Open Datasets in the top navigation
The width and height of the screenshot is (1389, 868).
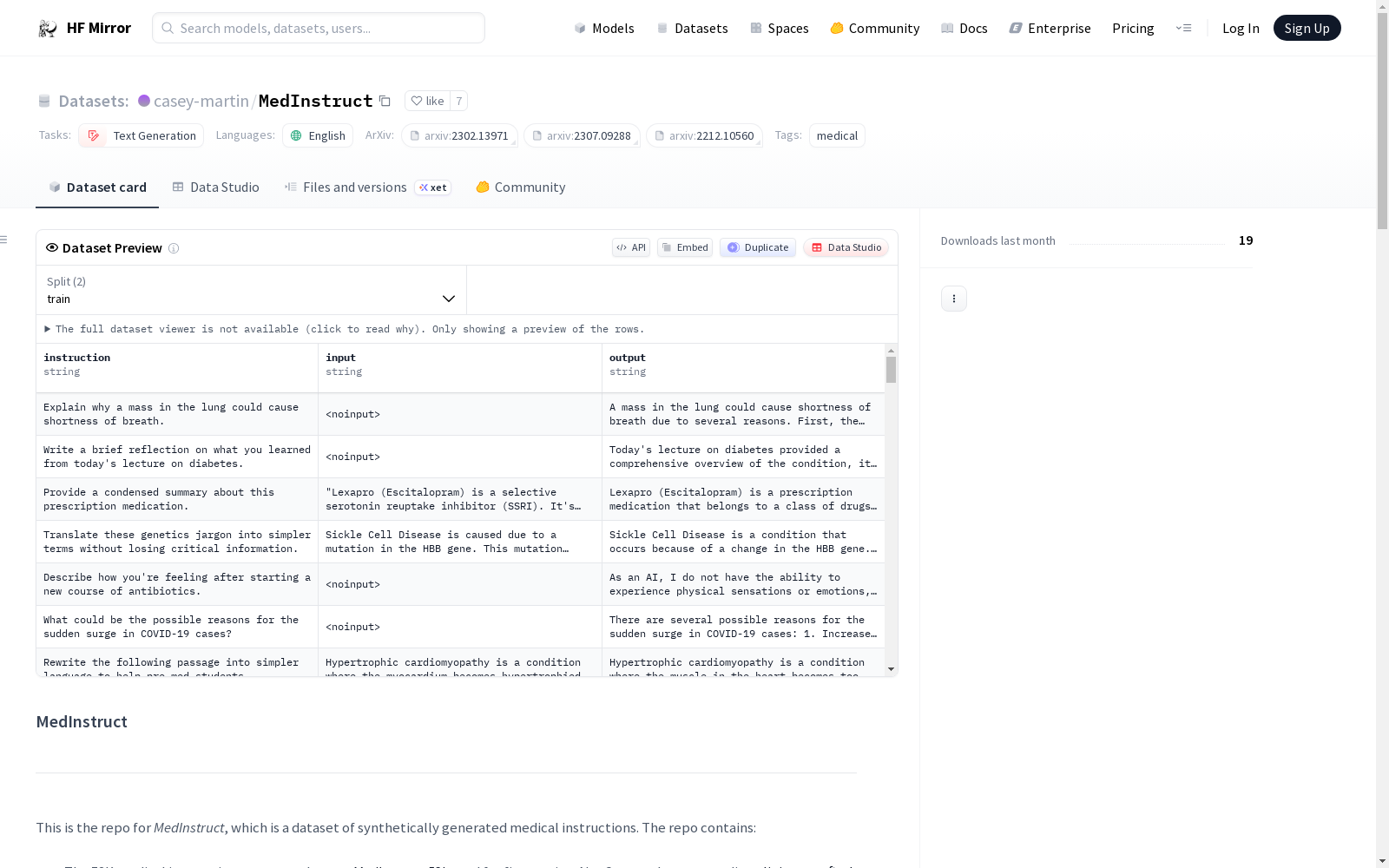pos(692,28)
